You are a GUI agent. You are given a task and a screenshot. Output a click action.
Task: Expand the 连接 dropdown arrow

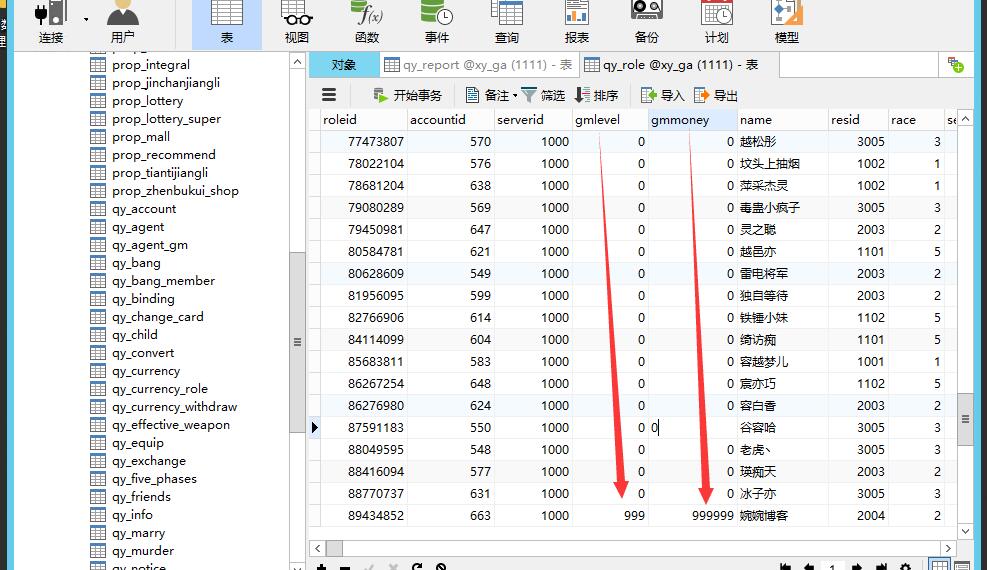86,20
